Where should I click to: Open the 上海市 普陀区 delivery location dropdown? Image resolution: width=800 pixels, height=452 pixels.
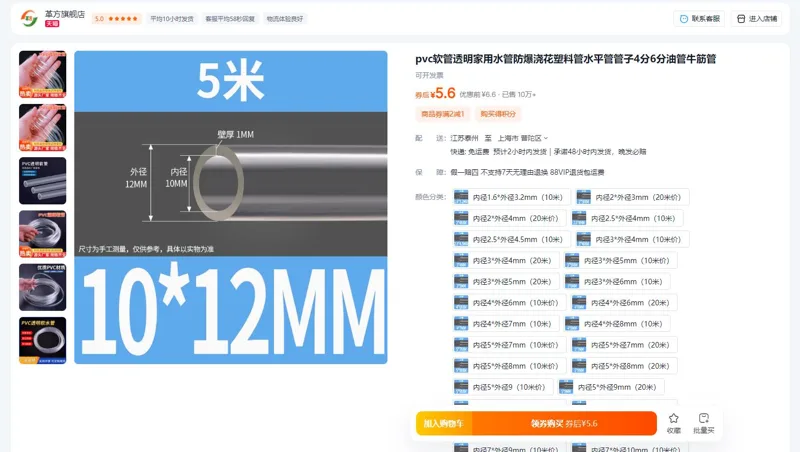click(x=522, y=138)
